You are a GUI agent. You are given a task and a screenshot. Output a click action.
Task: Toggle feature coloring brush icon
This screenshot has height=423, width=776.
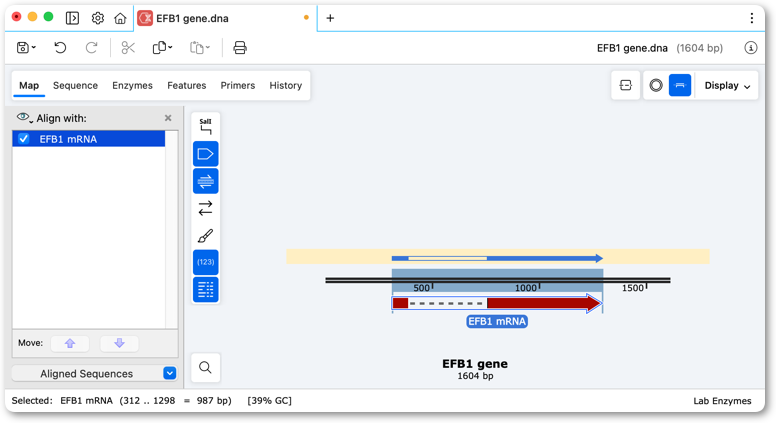pyautogui.click(x=205, y=235)
